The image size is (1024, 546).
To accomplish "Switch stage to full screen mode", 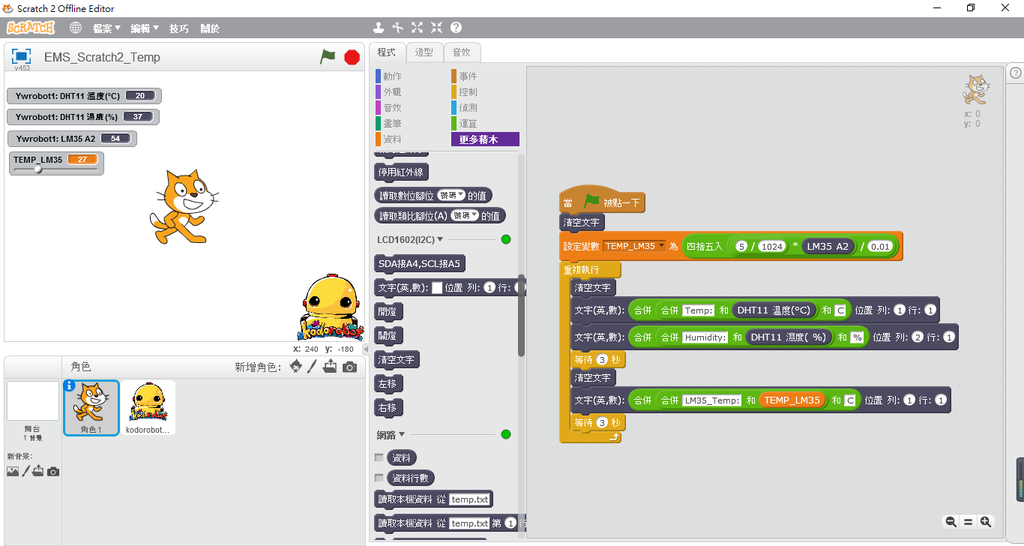I will coord(21,57).
